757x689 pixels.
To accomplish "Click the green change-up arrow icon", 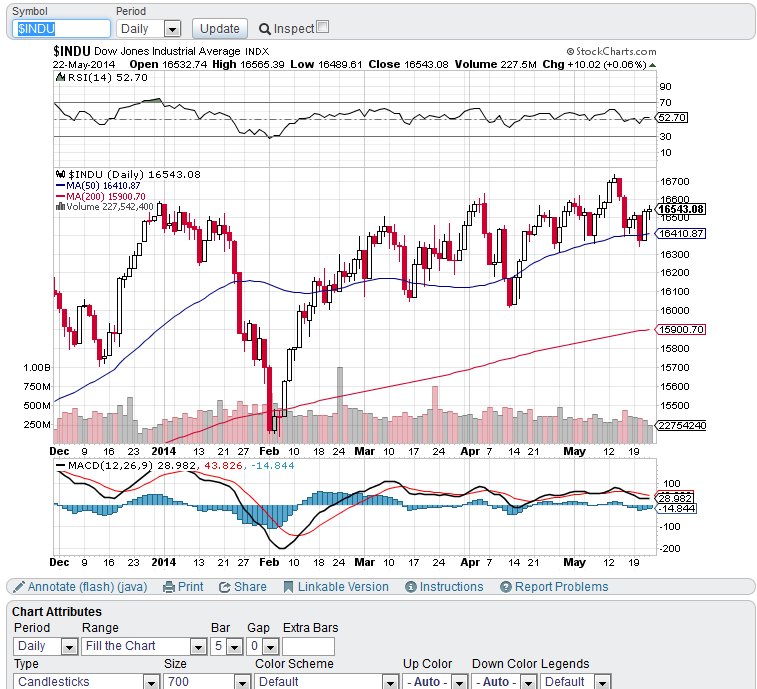I will (x=652, y=65).
